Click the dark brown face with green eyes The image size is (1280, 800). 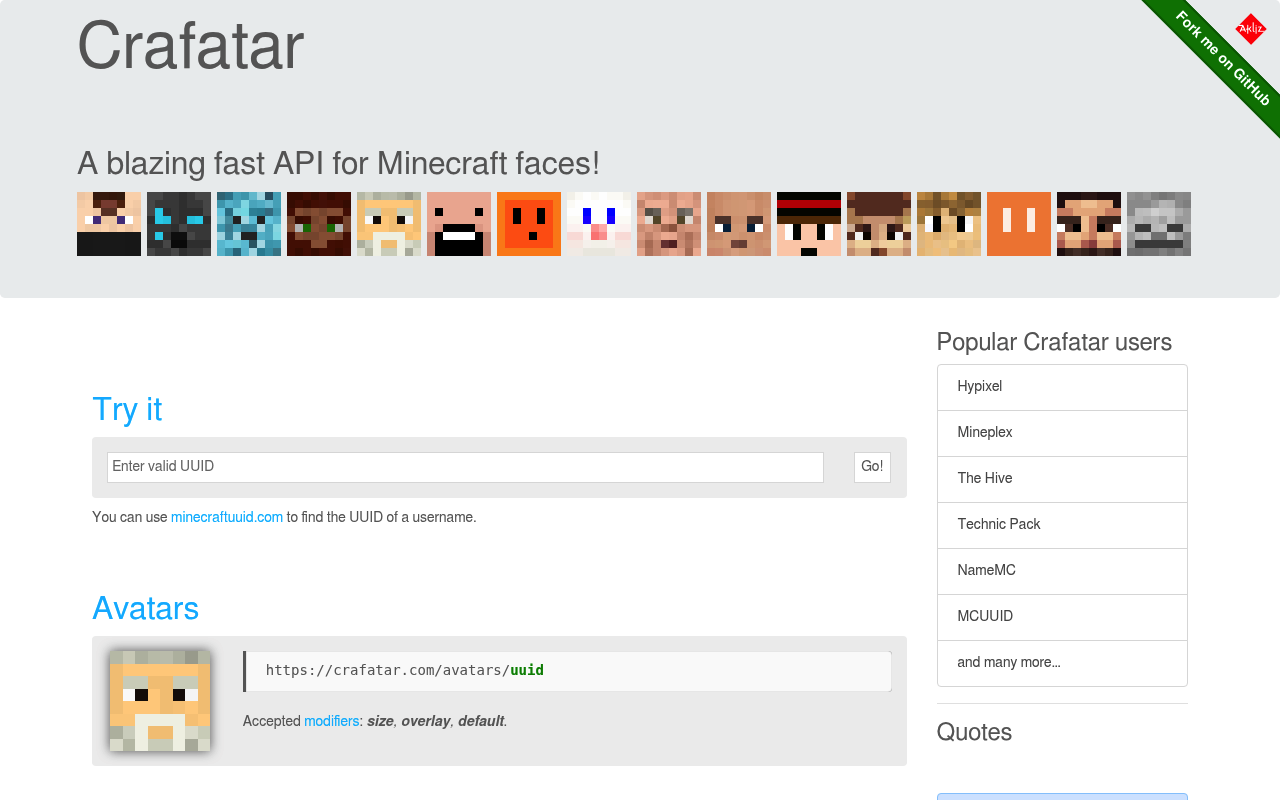(319, 224)
